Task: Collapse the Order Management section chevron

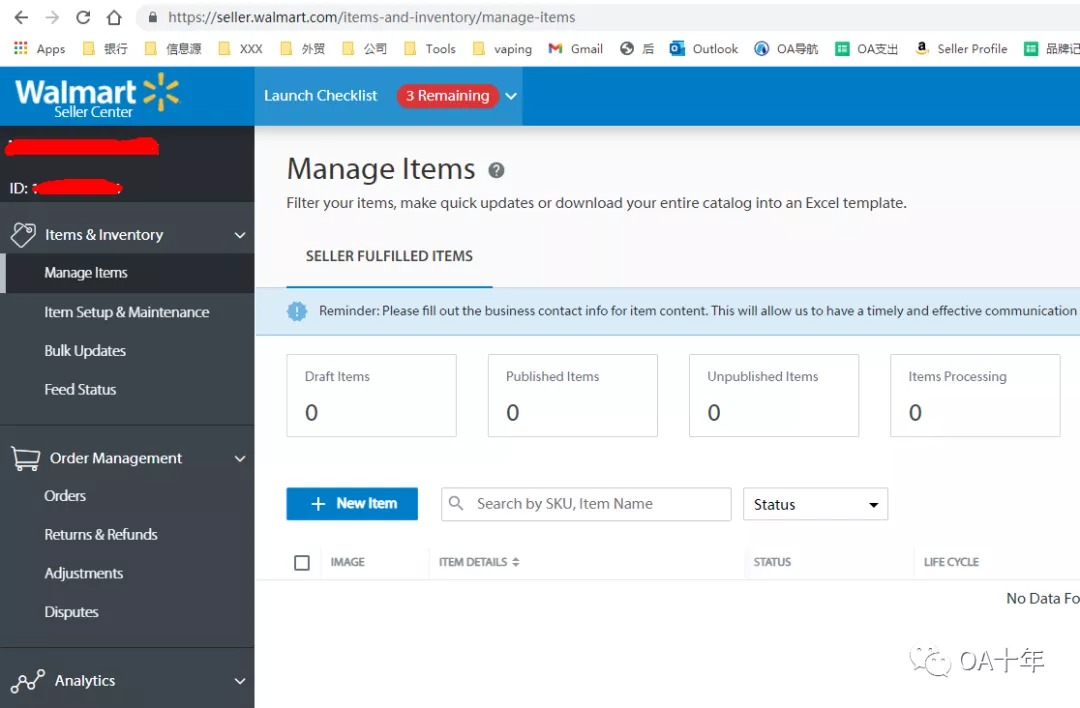Action: pos(240,458)
